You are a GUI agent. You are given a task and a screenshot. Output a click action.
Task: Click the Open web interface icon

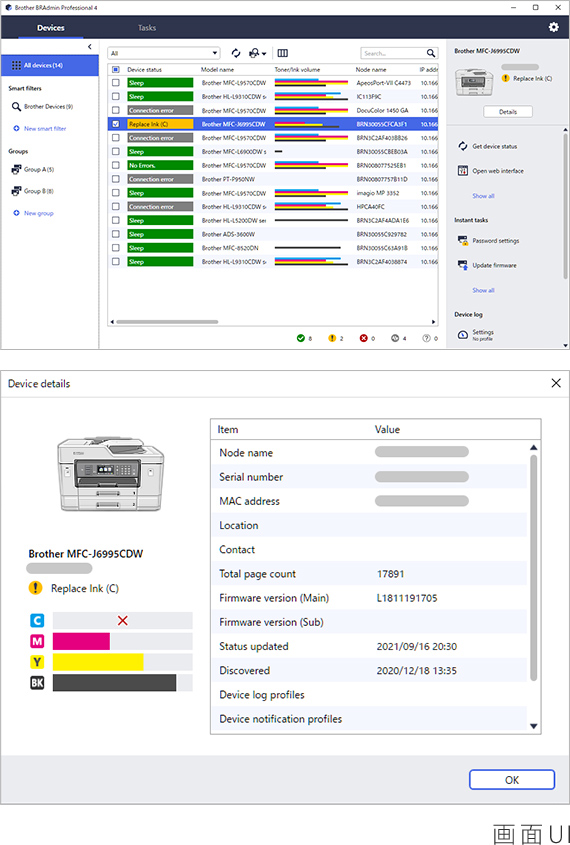pos(462,170)
